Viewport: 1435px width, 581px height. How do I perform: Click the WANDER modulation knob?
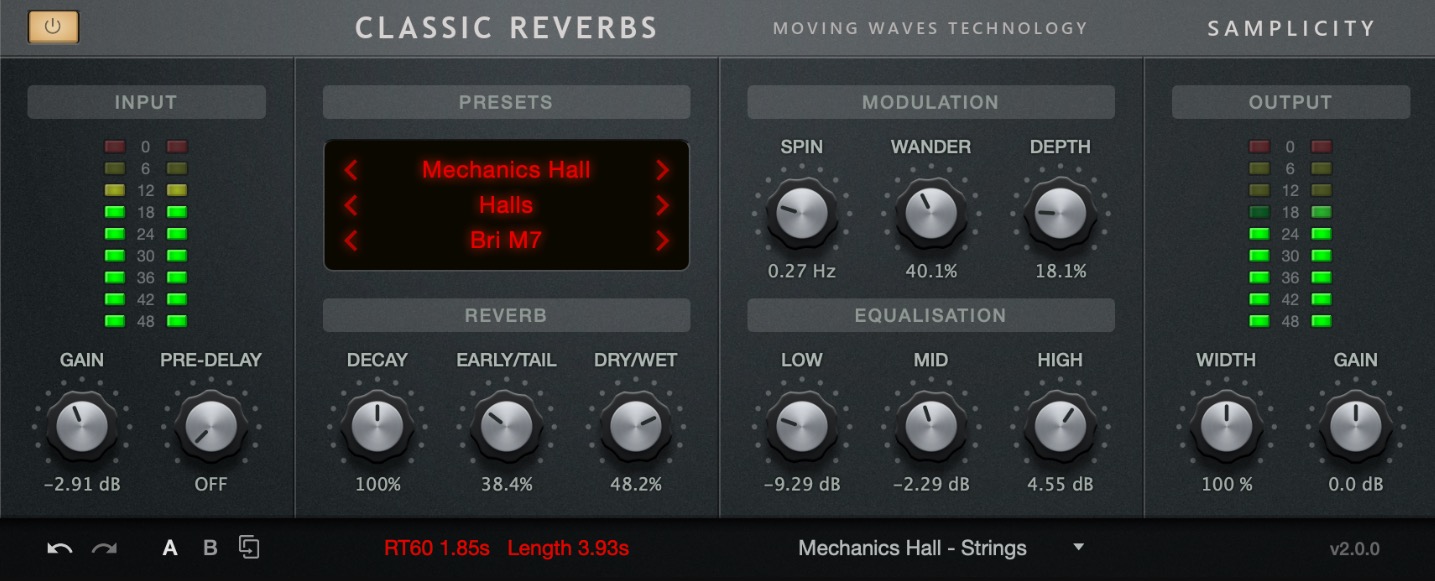pos(931,214)
